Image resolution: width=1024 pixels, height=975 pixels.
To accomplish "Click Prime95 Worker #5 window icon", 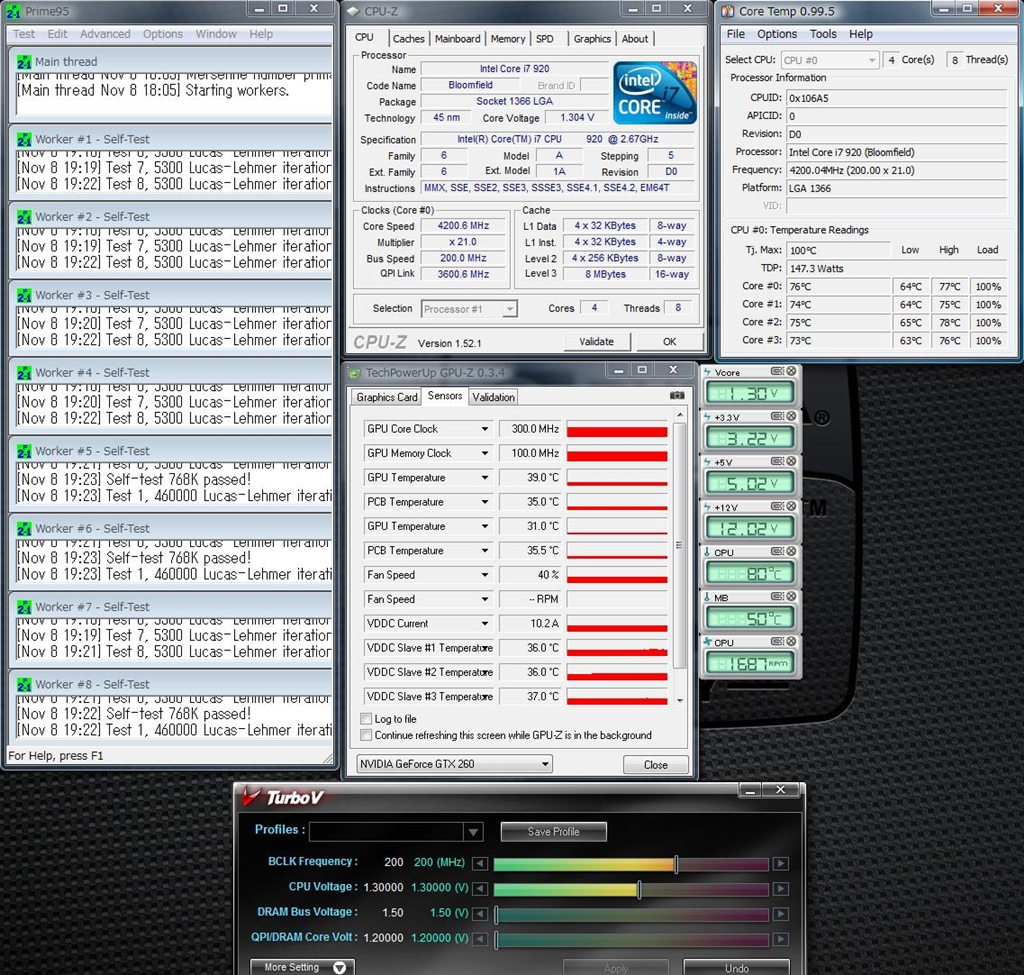I will (24, 451).
